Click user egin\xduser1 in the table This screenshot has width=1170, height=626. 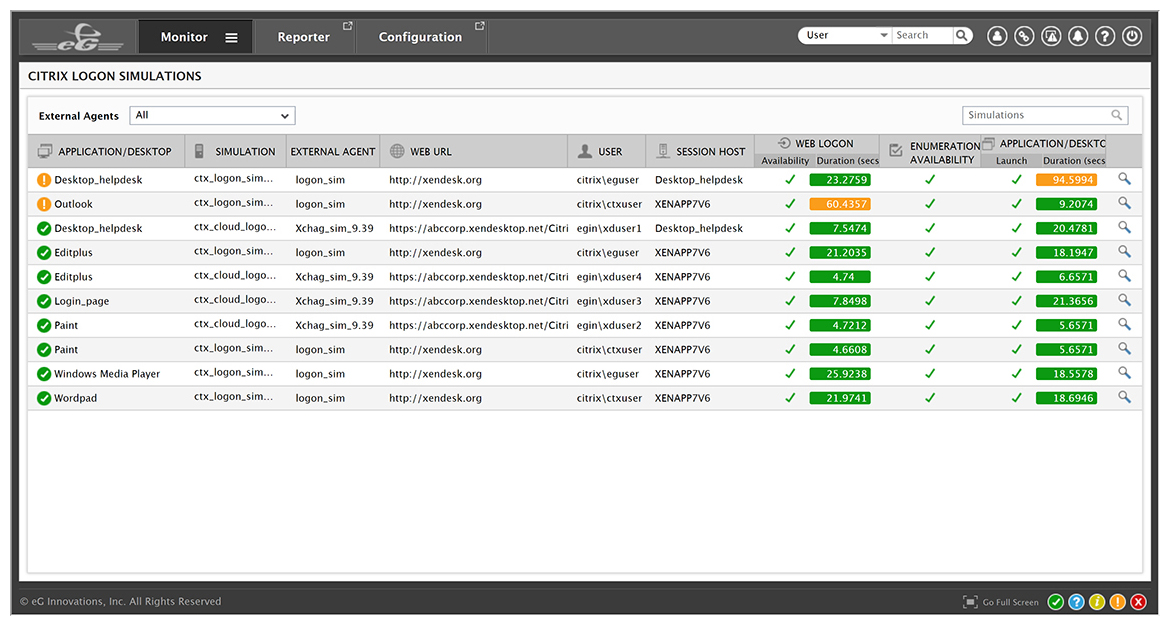tap(609, 228)
